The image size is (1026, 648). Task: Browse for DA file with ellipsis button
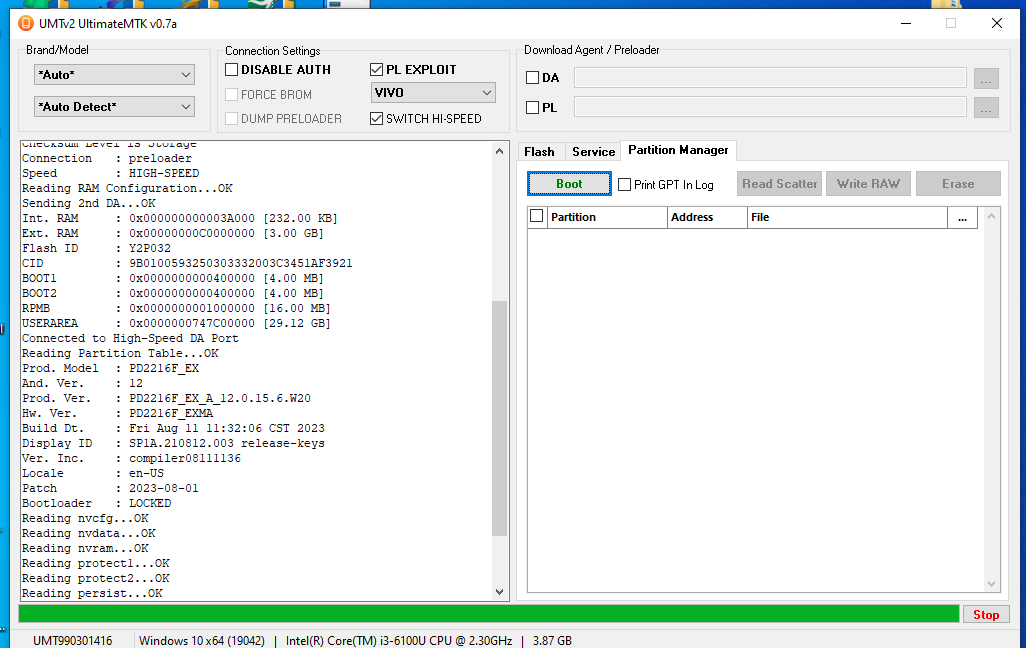pyautogui.click(x=986, y=78)
